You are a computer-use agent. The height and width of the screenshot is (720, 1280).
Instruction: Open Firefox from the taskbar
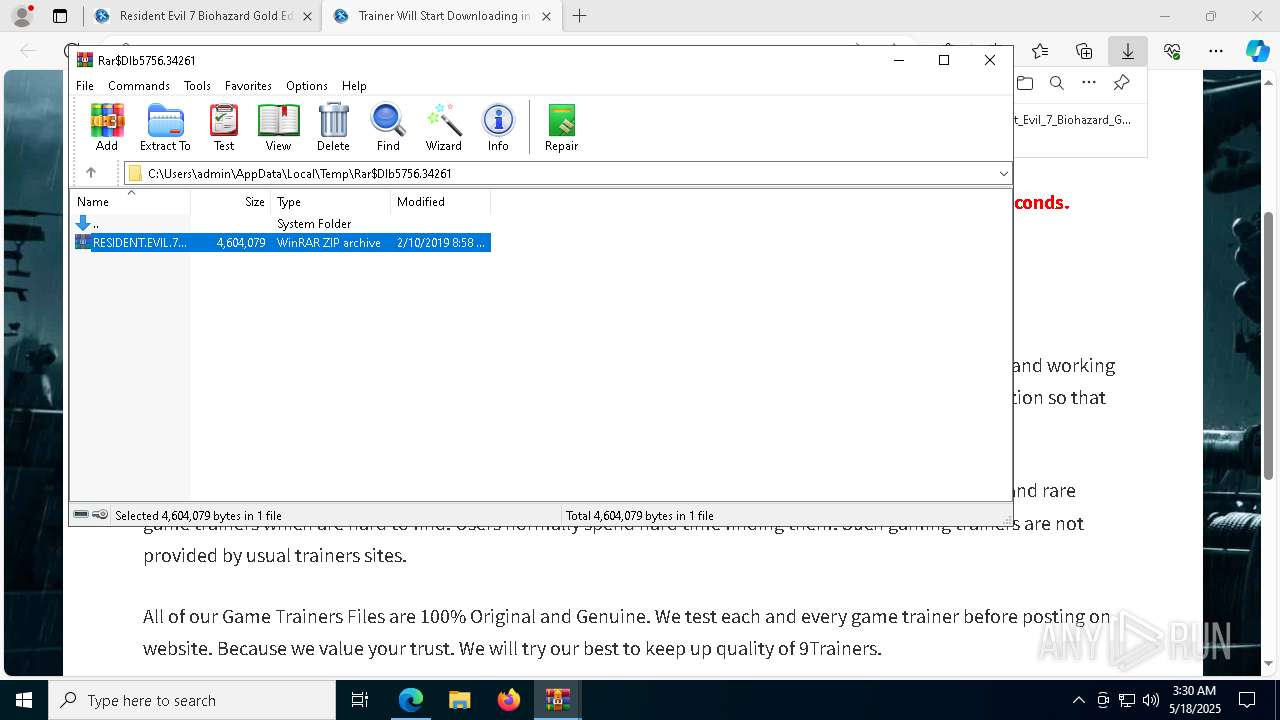point(509,700)
